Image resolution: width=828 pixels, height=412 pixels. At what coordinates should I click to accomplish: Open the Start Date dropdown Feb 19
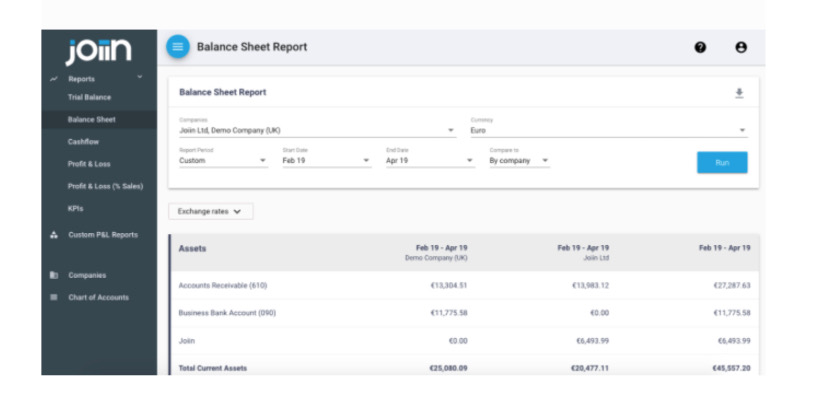pyautogui.click(x=327, y=160)
